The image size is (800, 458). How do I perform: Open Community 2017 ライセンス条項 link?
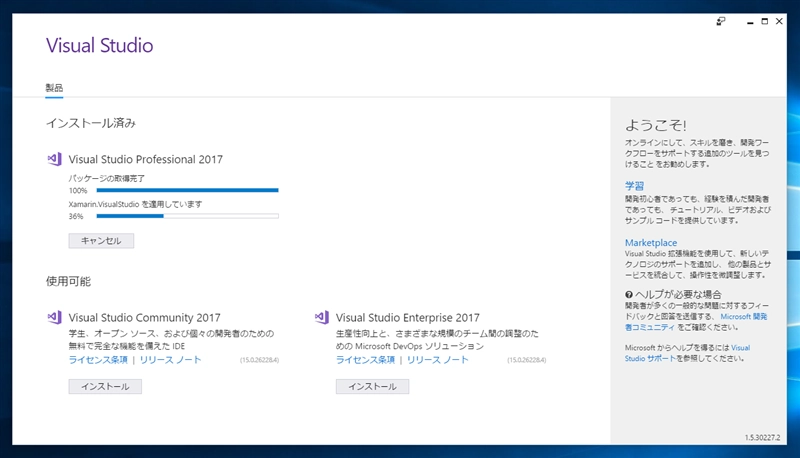coord(98,360)
